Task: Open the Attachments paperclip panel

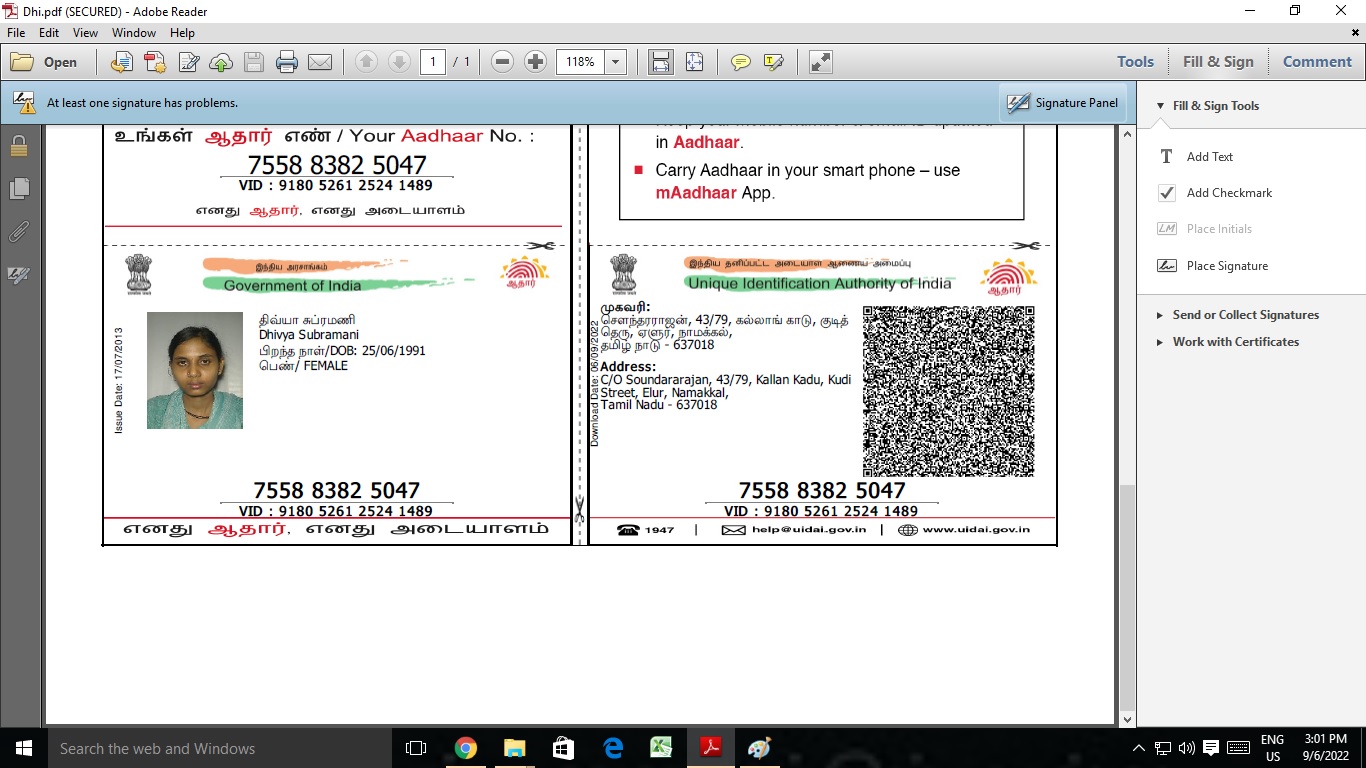Action: 19,232
